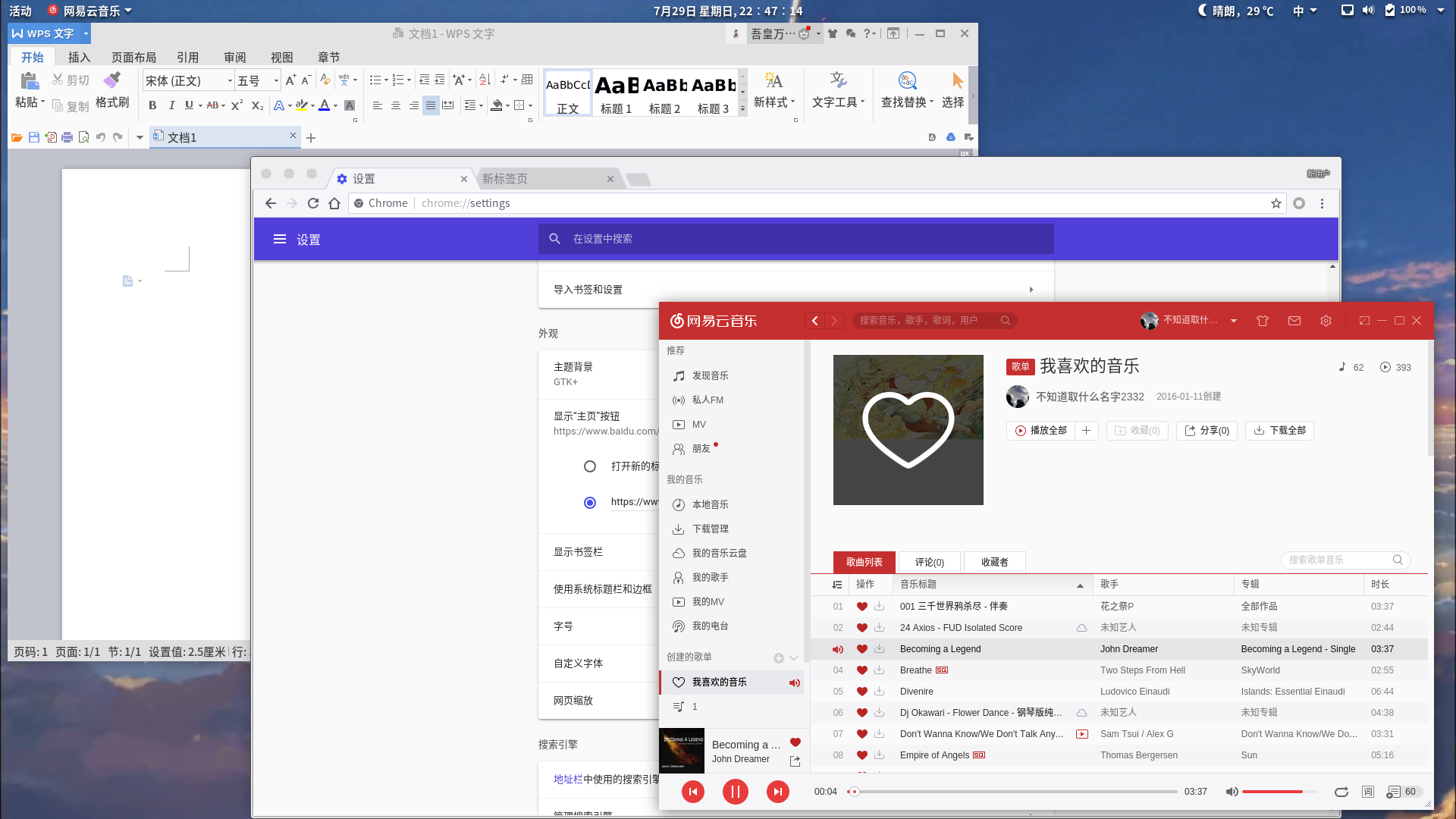Viewport: 1456px width, 819px height.
Task: Click 下载全部 to download the playlist
Action: tap(1279, 431)
